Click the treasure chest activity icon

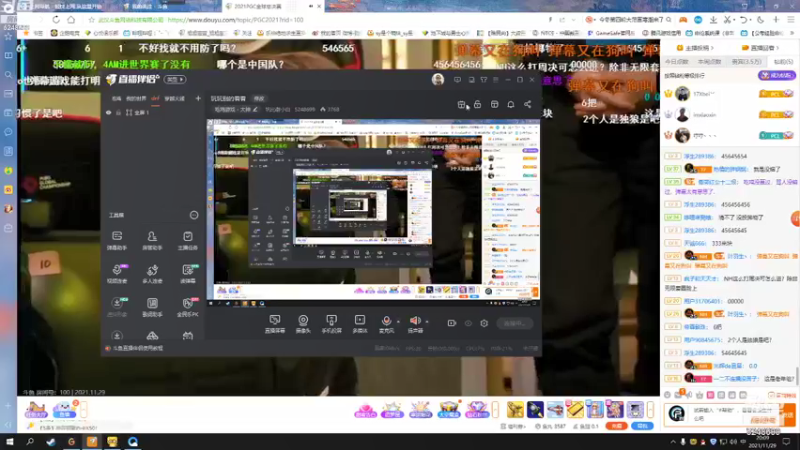tap(448, 409)
